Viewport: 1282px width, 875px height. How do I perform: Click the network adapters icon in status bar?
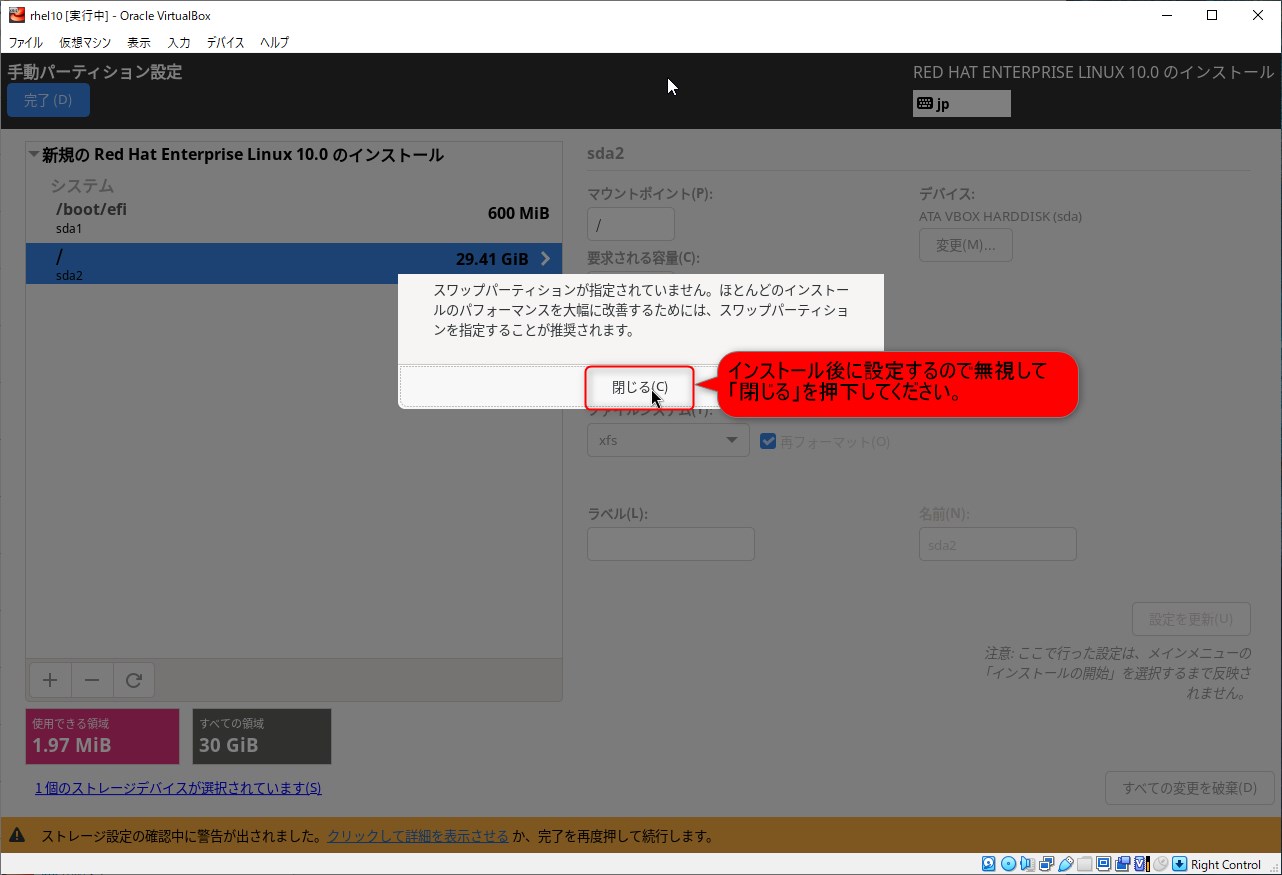[x=1047, y=864]
